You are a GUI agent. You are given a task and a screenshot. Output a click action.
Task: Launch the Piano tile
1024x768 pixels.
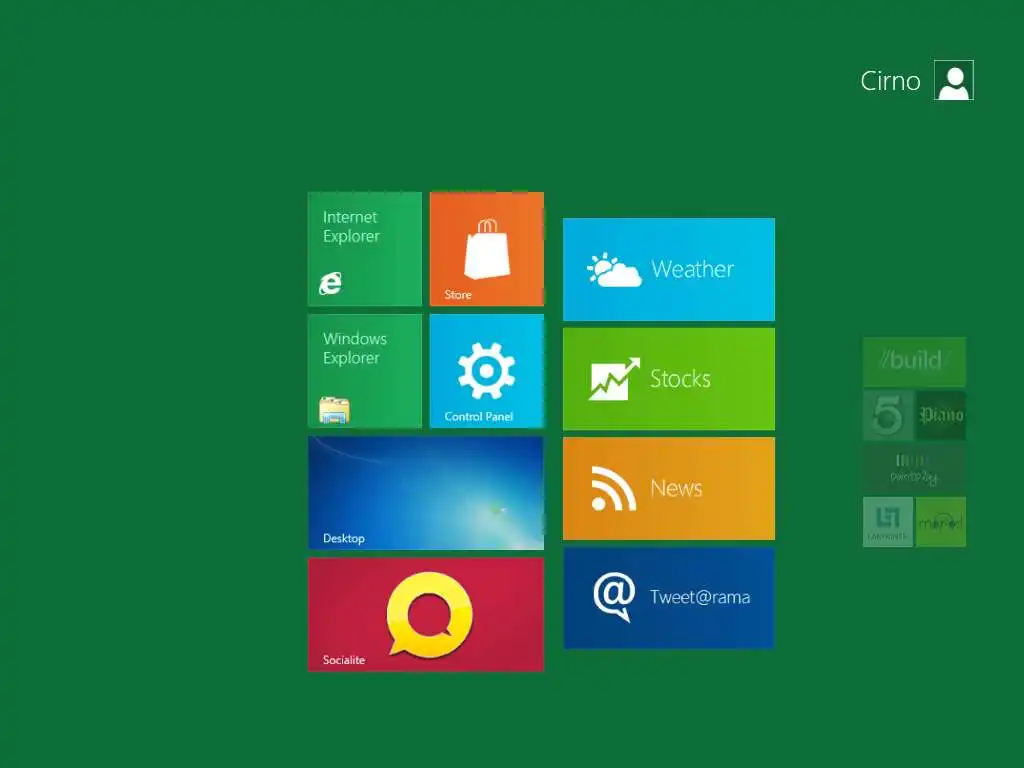click(x=941, y=415)
